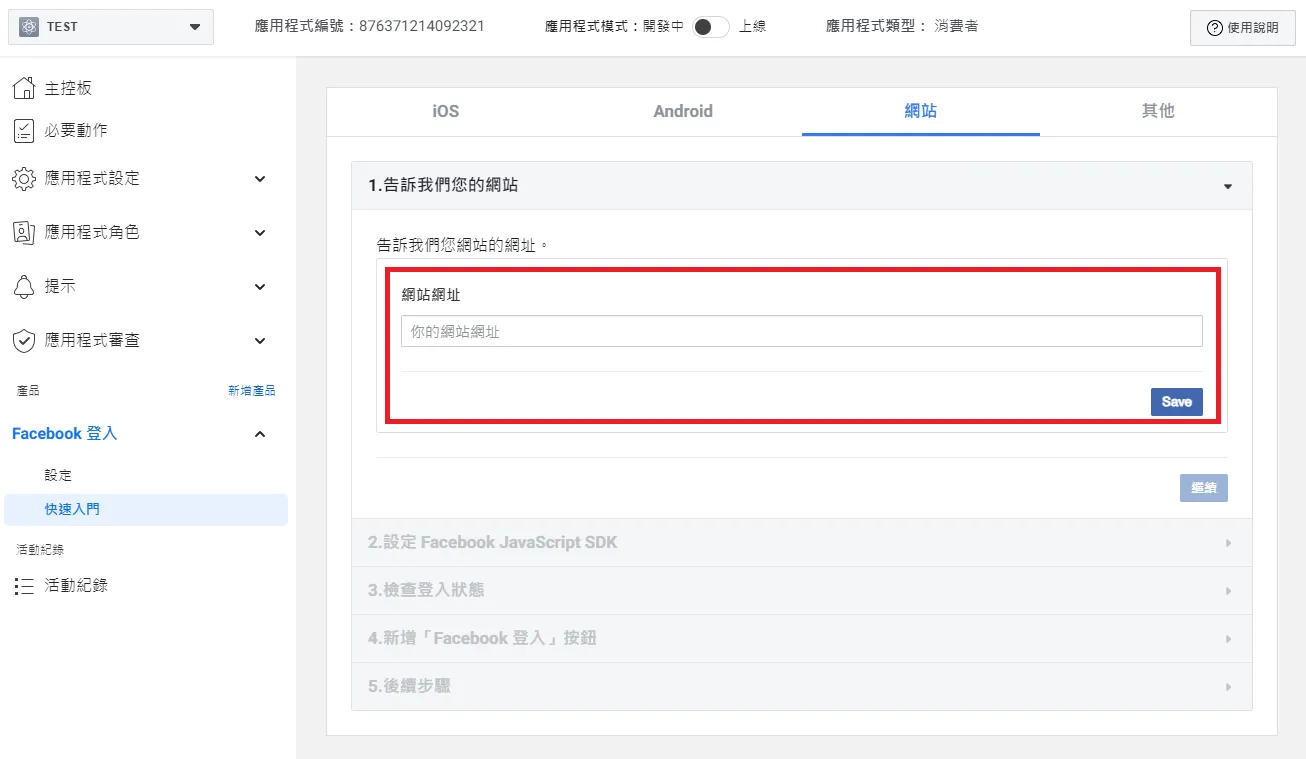Click the 應用程式審查 shield icon
Screen dimensions: 1306x759
click(24, 340)
